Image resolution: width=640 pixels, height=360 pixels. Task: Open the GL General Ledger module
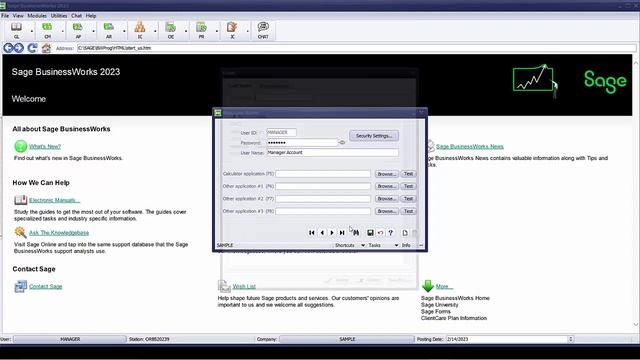coord(16,31)
